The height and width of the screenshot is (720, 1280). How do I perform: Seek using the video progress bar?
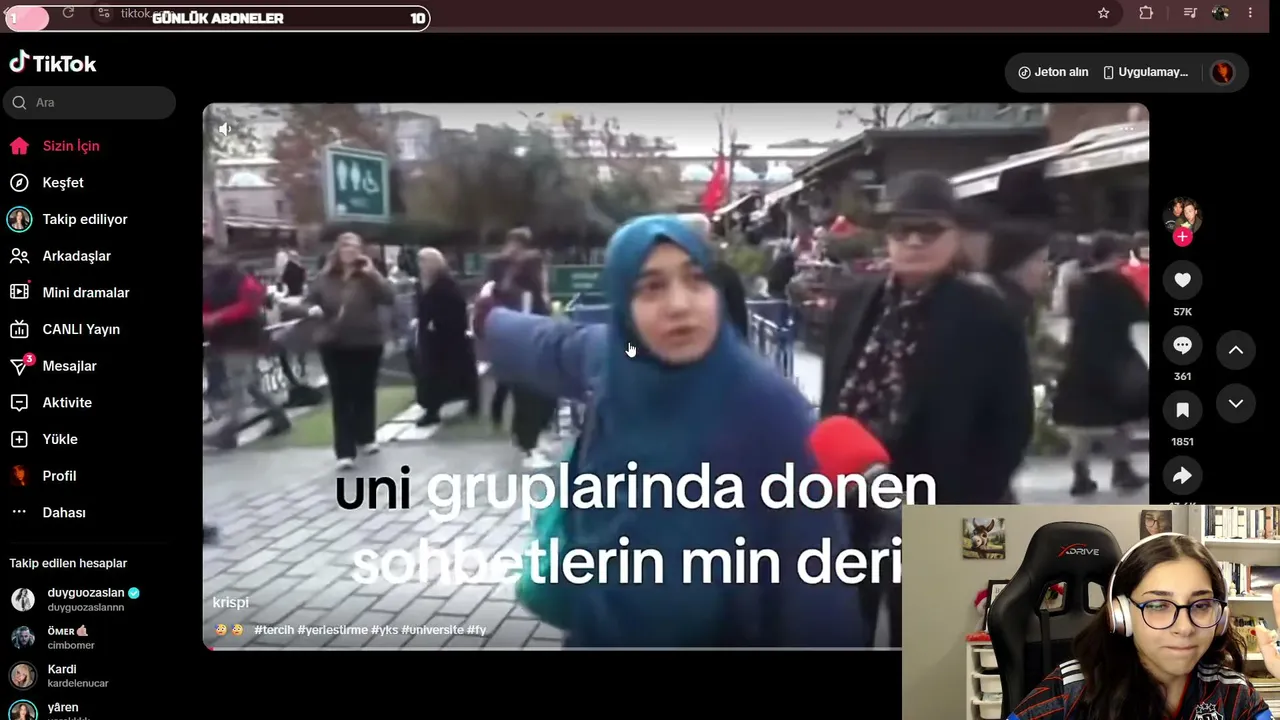click(553, 649)
